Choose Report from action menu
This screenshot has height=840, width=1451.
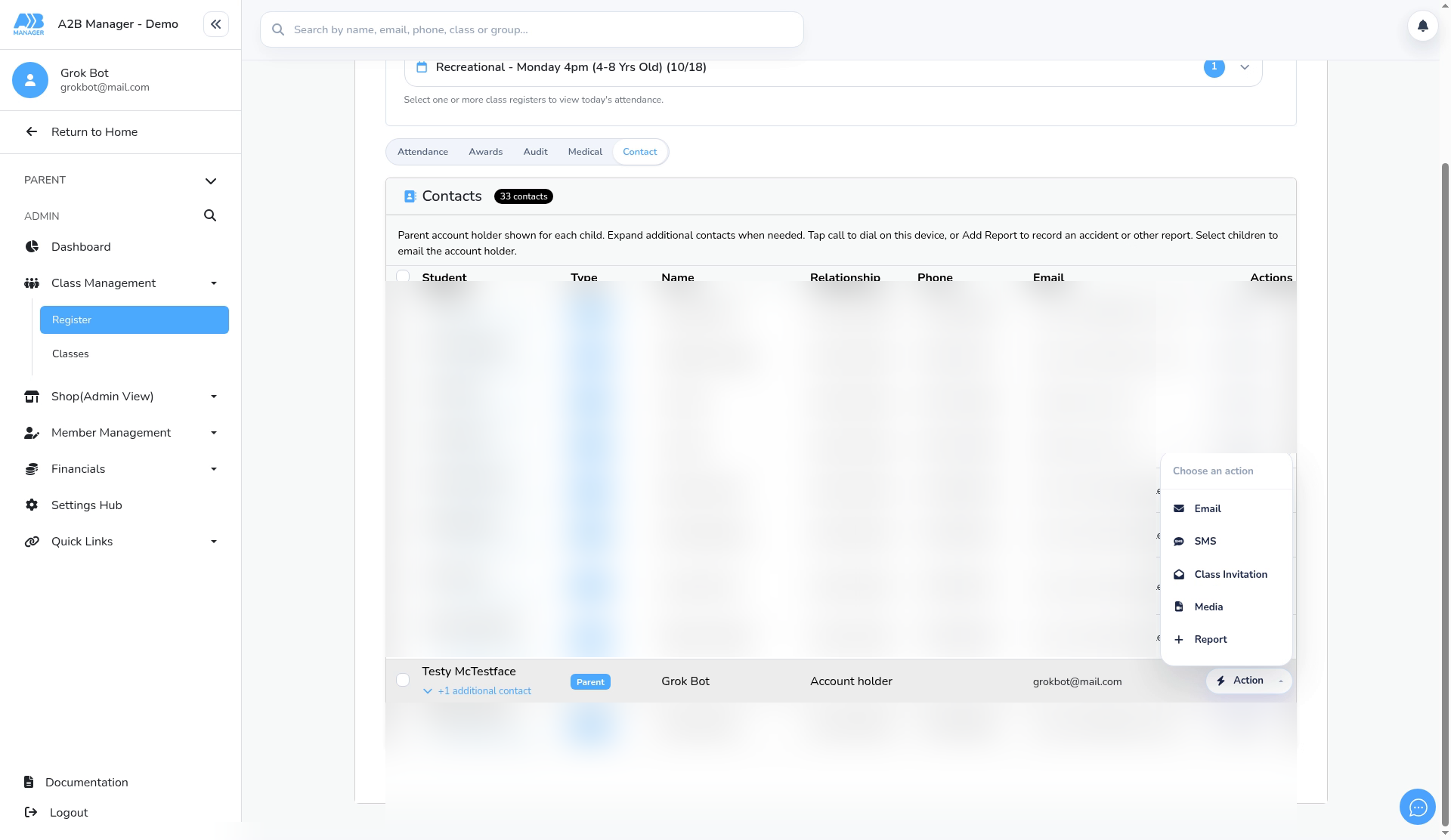(1226, 640)
